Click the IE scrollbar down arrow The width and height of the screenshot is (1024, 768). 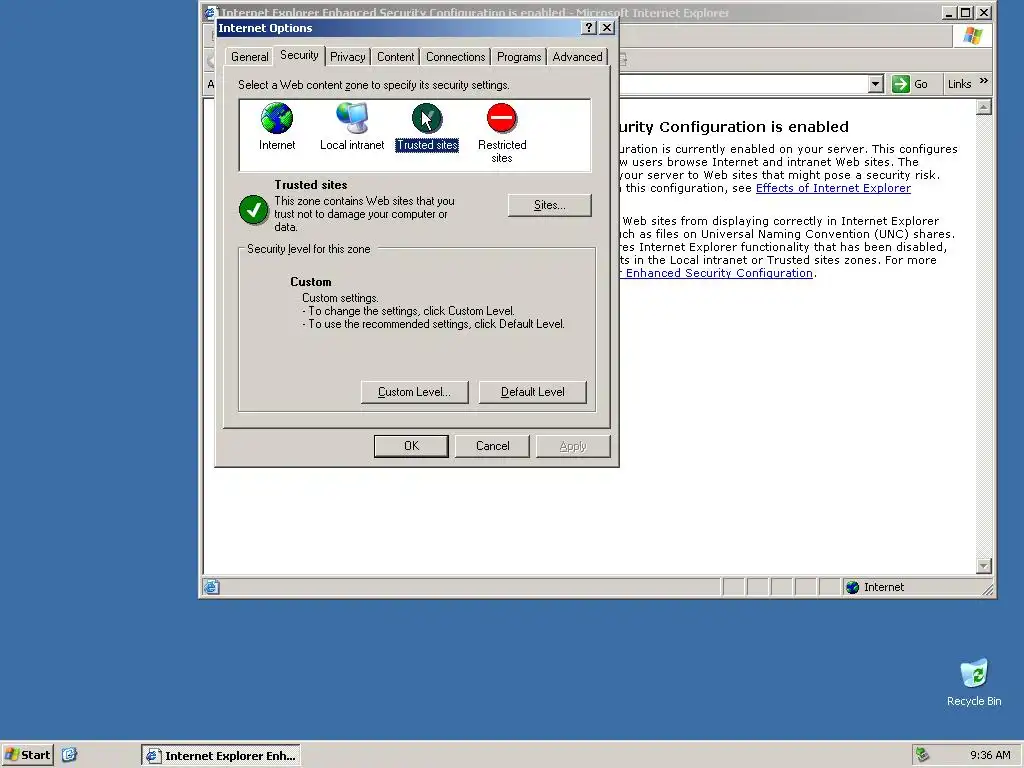coord(984,566)
